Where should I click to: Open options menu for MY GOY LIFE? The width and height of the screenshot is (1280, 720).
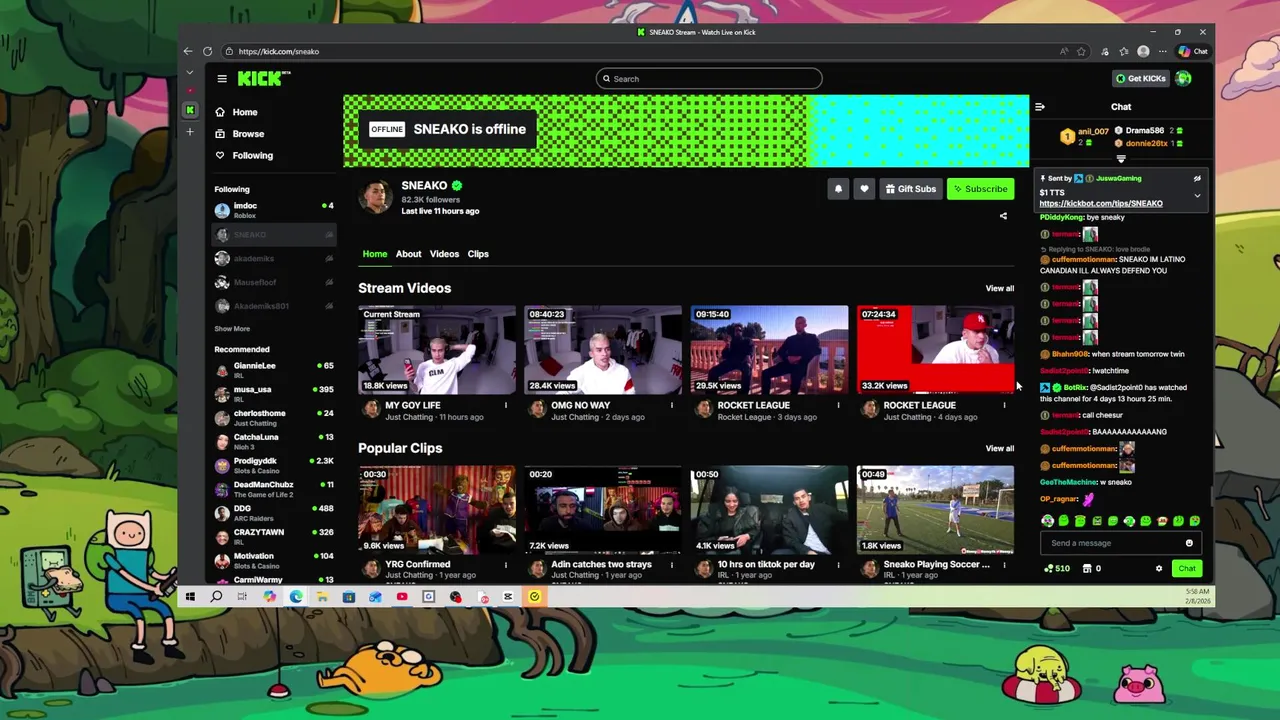505,406
